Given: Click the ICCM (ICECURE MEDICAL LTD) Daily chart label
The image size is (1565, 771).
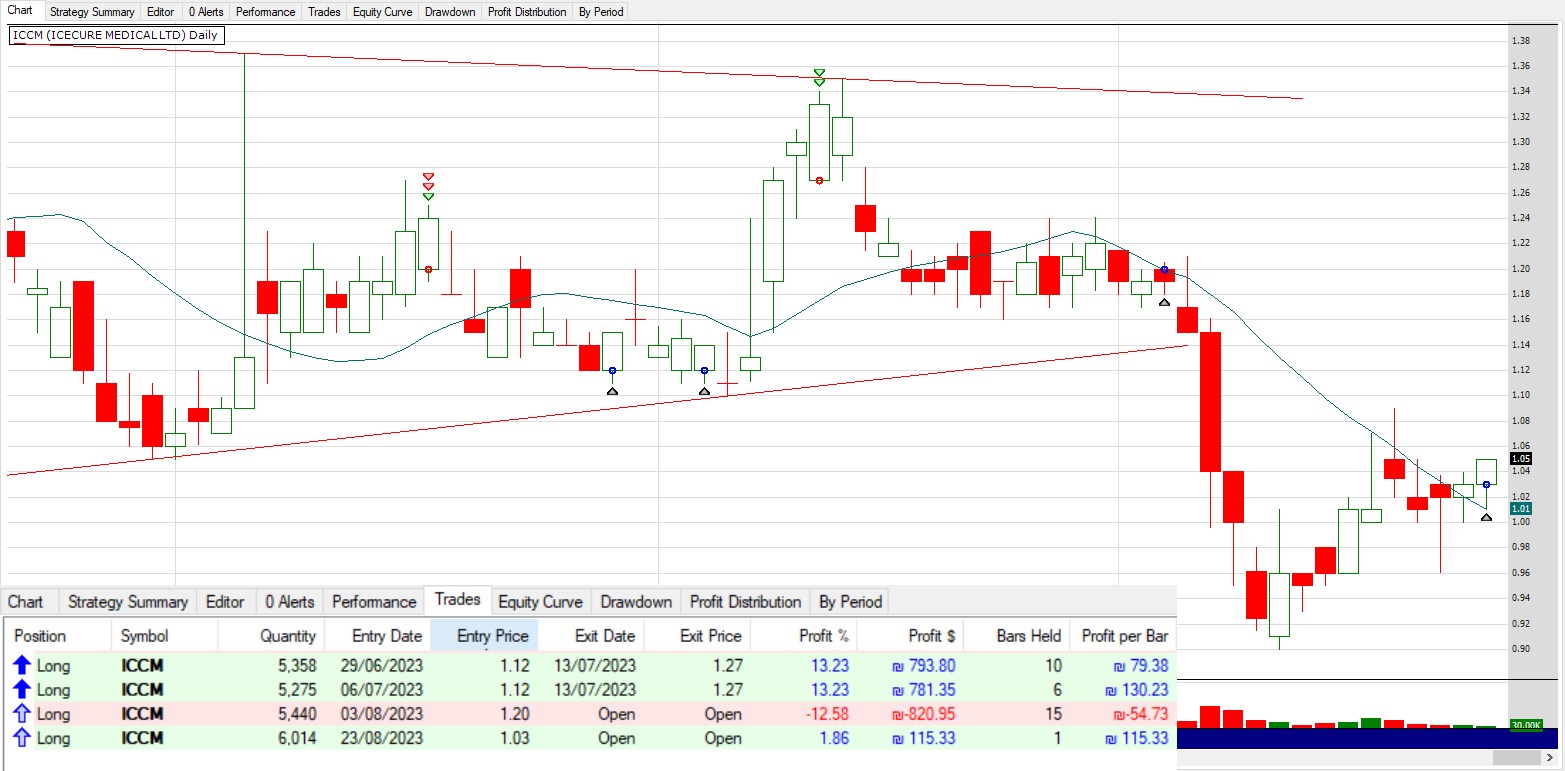Looking at the screenshot, I should click(115, 35).
